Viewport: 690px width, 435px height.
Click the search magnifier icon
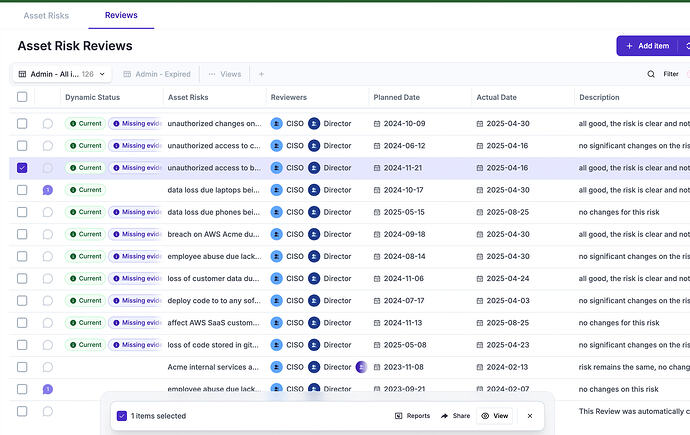tap(651, 74)
